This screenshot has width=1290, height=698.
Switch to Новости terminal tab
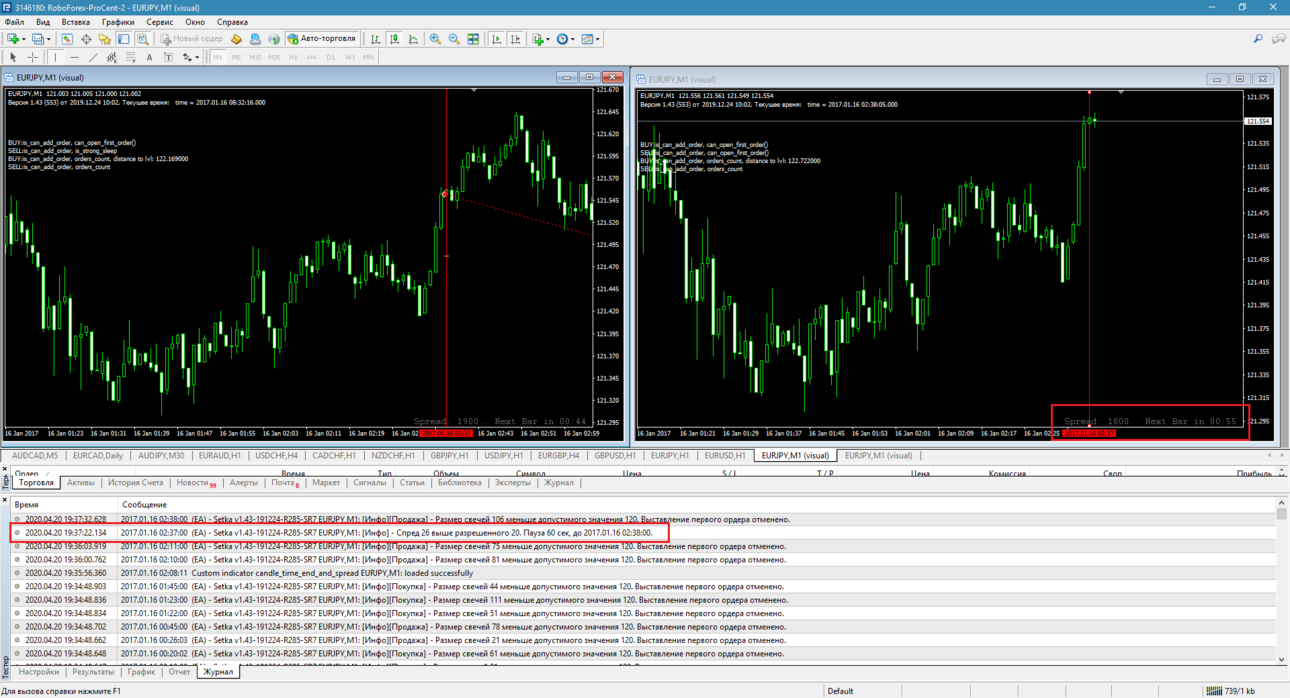[x=195, y=483]
